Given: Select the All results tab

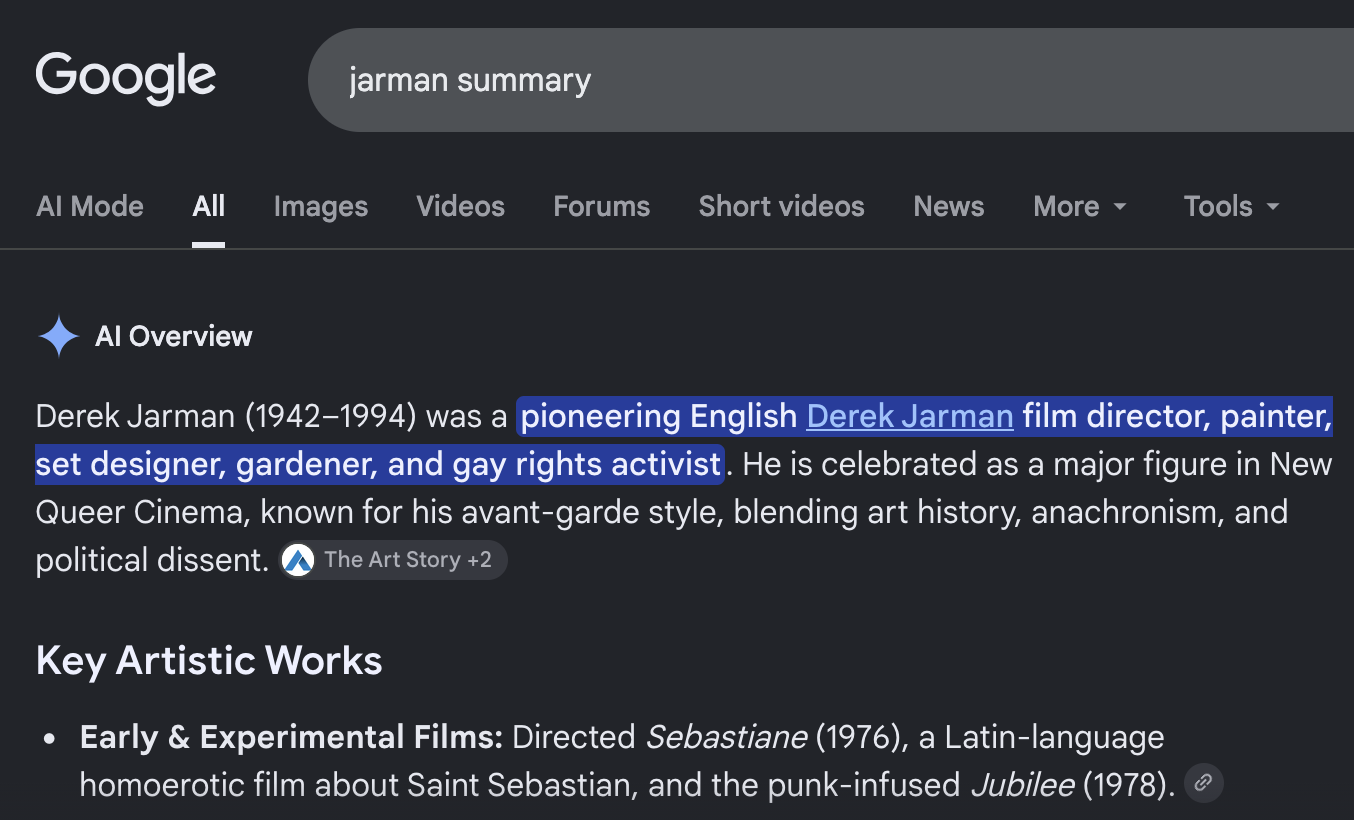Looking at the screenshot, I should [x=208, y=206].
